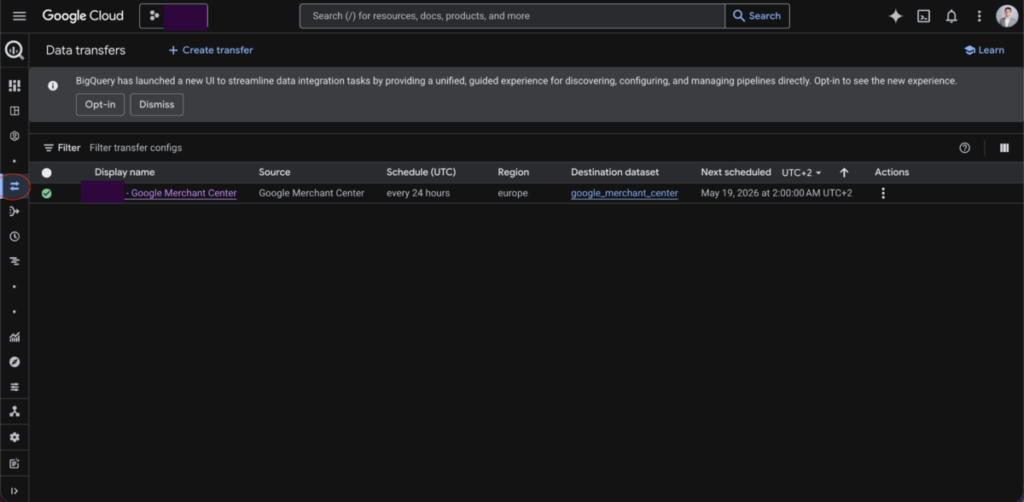This screenshot has width=1024, height=502.
Task: Open the Studio bars icon in sidebar
Action: coord(14,86)
